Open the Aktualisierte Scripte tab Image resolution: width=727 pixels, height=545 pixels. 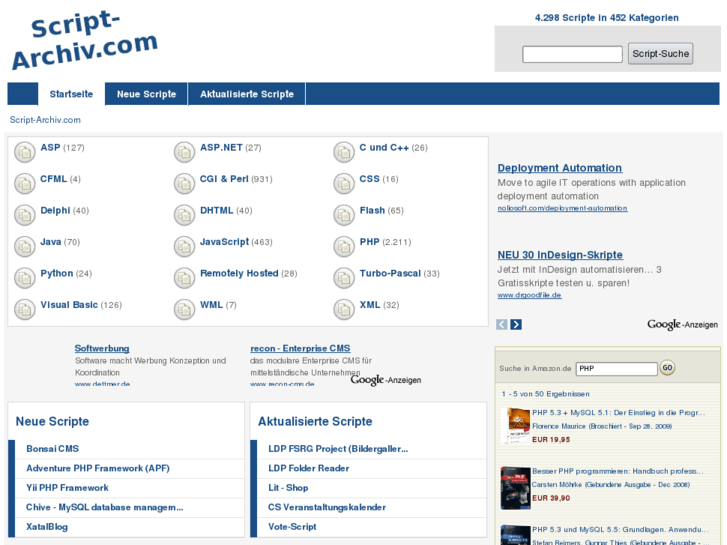tap(247, 94)
